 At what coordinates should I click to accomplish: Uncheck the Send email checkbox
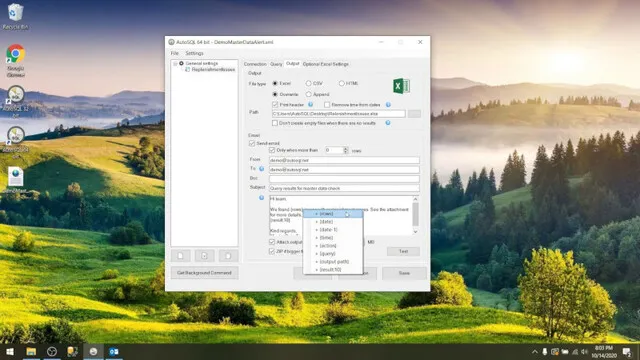click(252, 143)
